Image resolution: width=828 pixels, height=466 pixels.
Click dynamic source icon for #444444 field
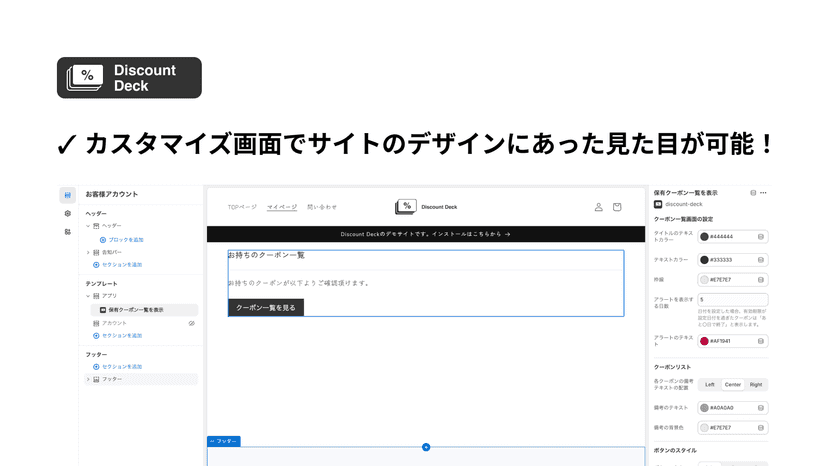(x=761, y=237)
